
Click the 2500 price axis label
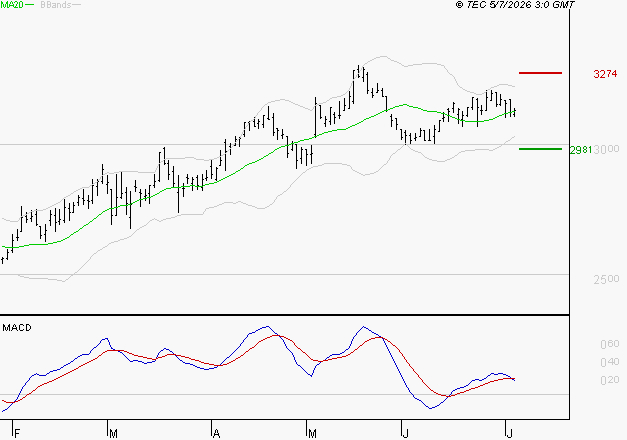tap(607, 279)
